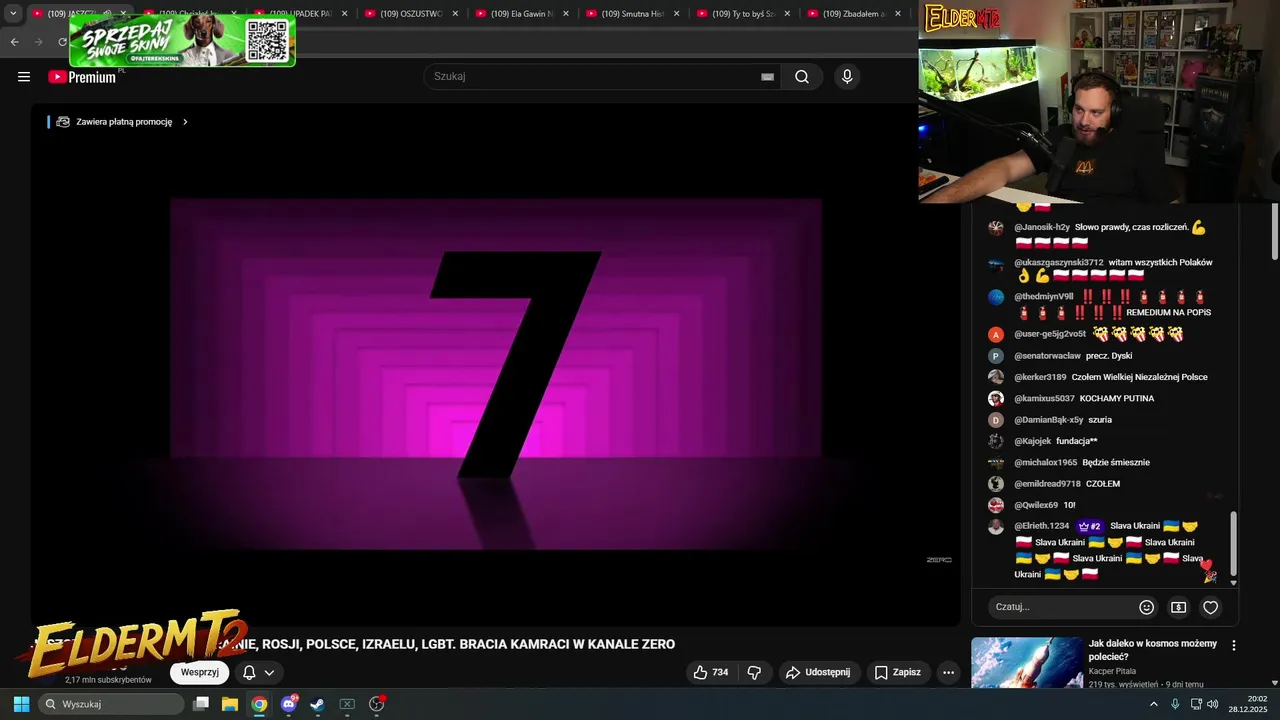The image size is (1280, 720).
Task: Click chat message 'Czołem Wielkiej Niezależnej Polsce'
Action: coord(1139,377)
